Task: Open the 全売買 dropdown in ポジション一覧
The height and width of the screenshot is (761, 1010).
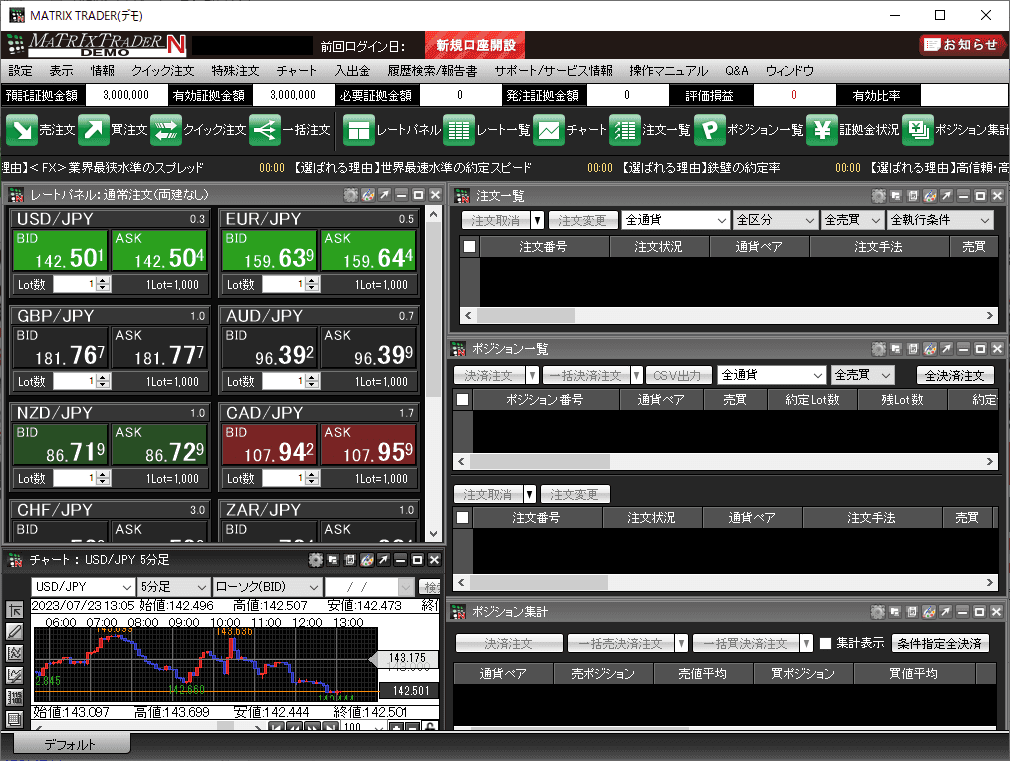Action: (862, 375)
